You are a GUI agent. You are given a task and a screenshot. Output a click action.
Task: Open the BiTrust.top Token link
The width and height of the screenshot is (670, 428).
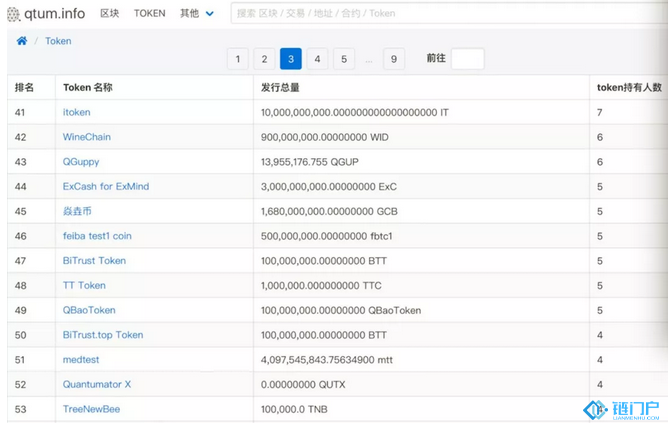tap(103, 335)
